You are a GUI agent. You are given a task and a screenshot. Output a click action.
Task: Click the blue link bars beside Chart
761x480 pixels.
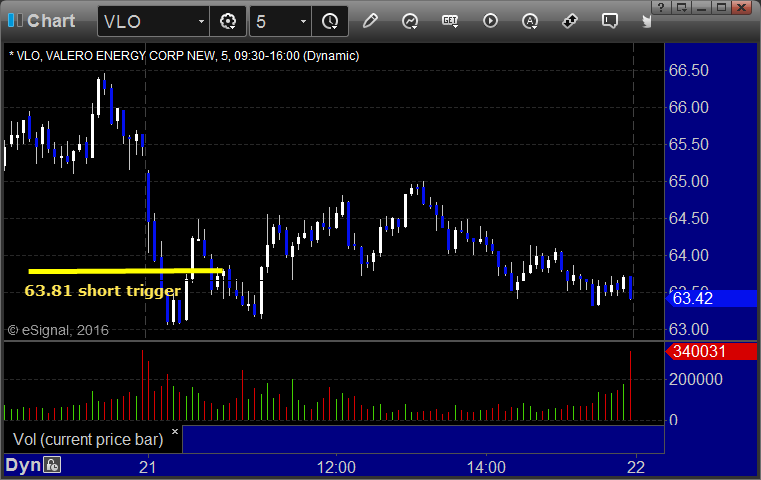(x=15, y=20)
